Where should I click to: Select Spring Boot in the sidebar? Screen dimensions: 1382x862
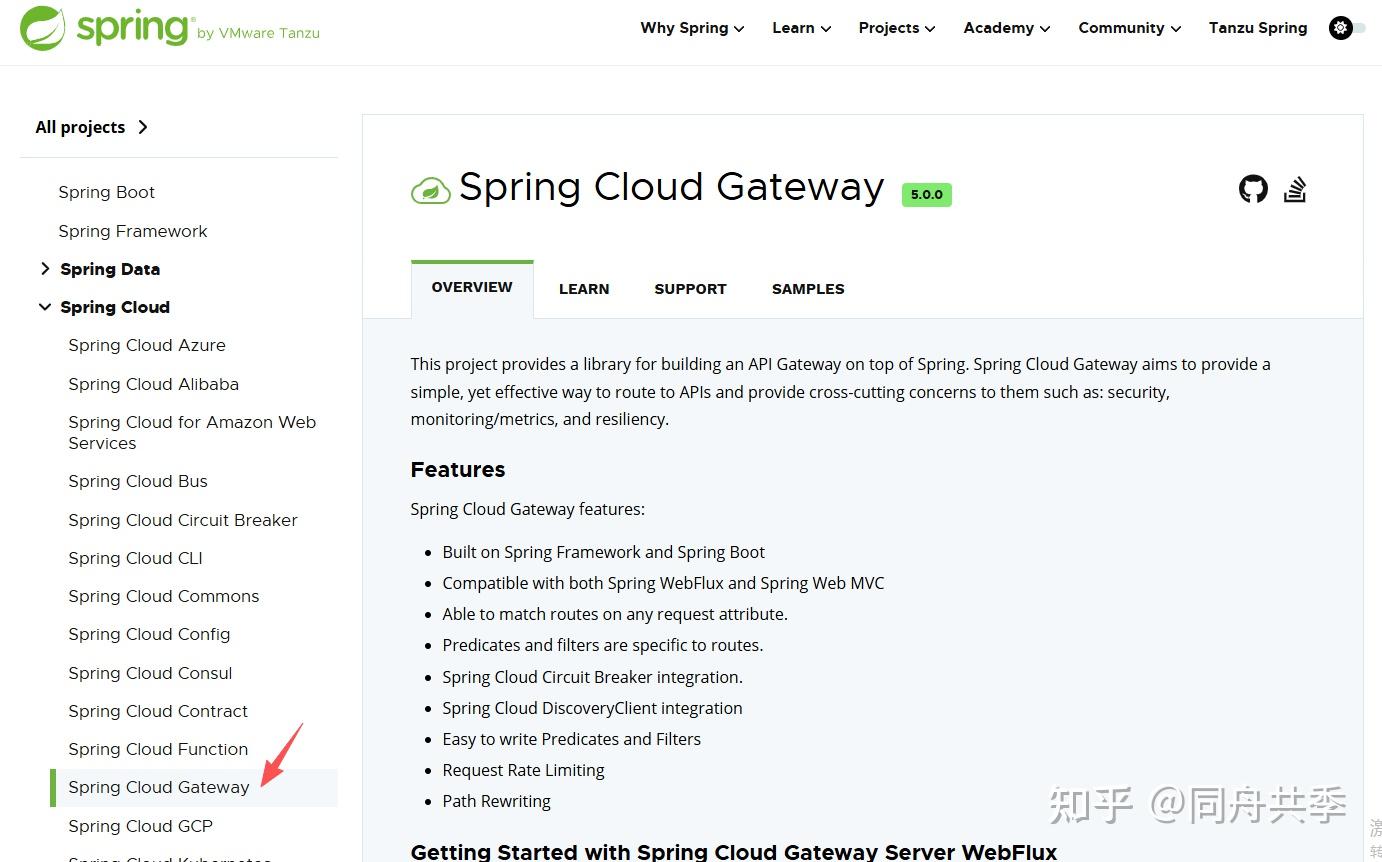click(x=106, y=191)
